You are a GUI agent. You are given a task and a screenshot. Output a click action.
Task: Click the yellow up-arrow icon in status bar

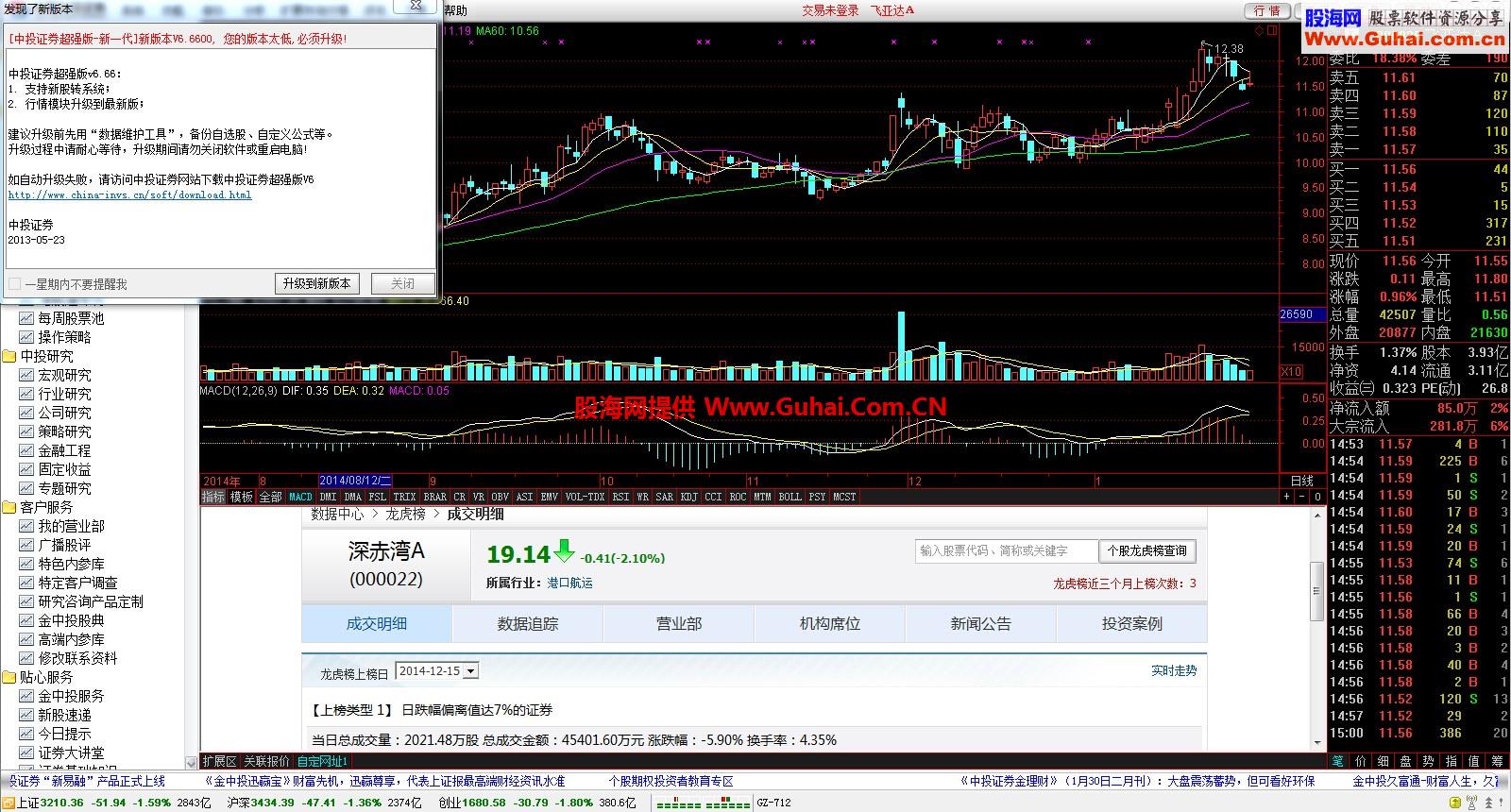(1455, 802)
